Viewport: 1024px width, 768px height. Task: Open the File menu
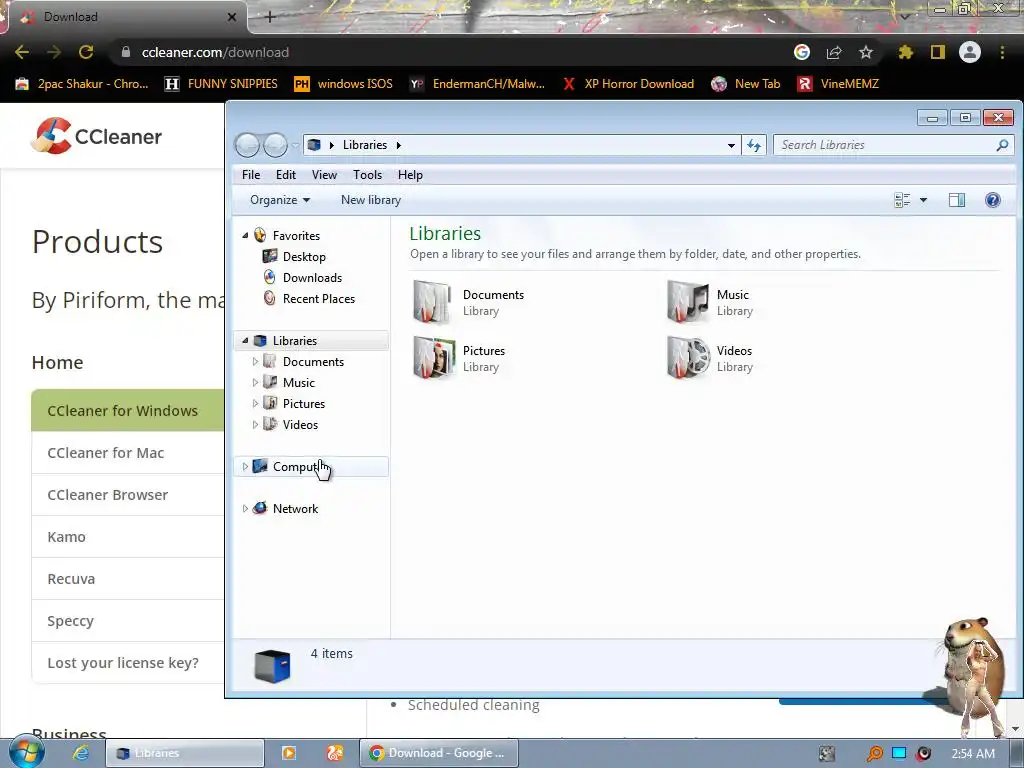tap(251, 174)
